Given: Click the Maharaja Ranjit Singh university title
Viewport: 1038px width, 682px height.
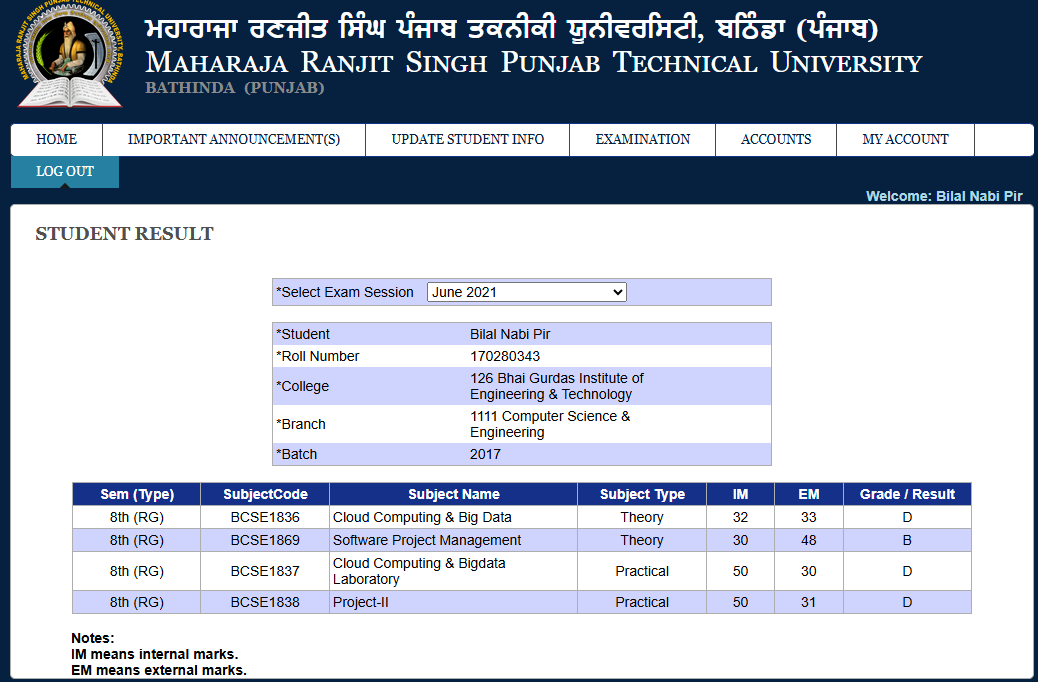Looking at the screenshot, I should (x=533, y=63).
